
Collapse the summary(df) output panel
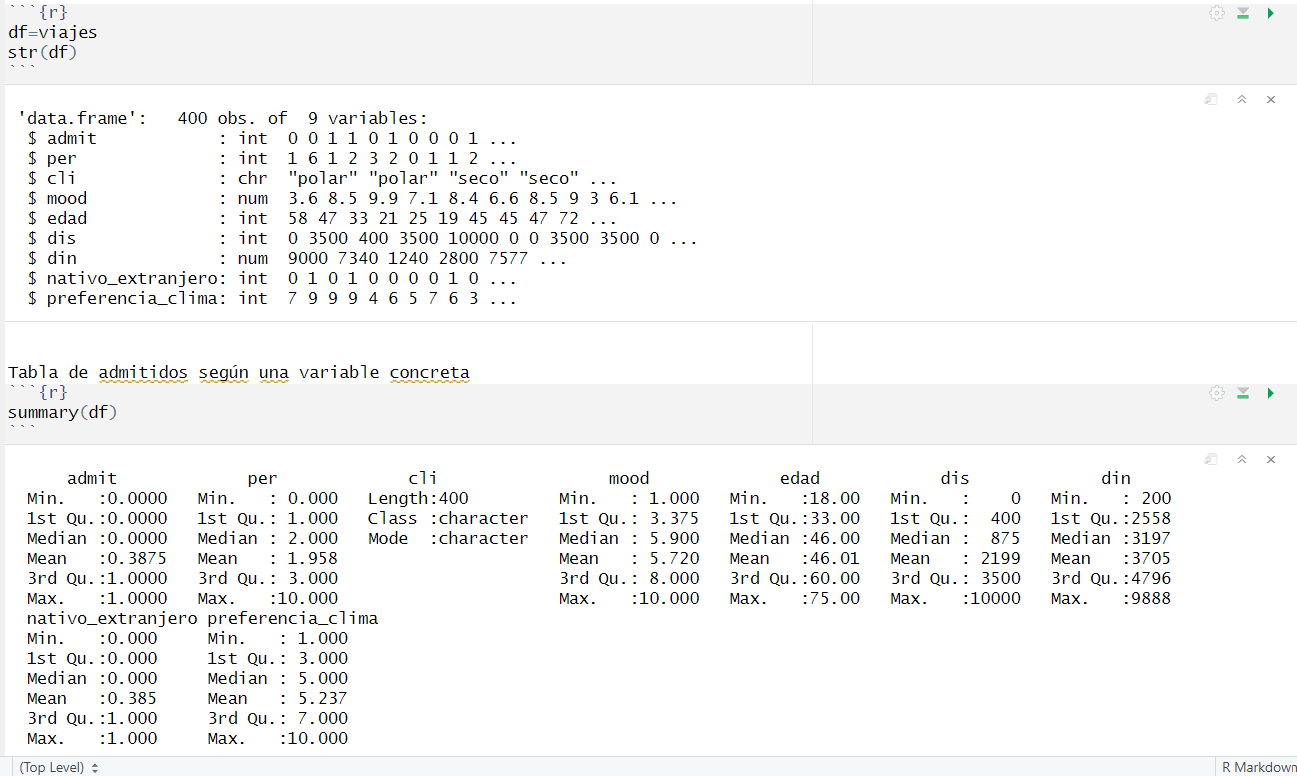[x=1241, y=459]
